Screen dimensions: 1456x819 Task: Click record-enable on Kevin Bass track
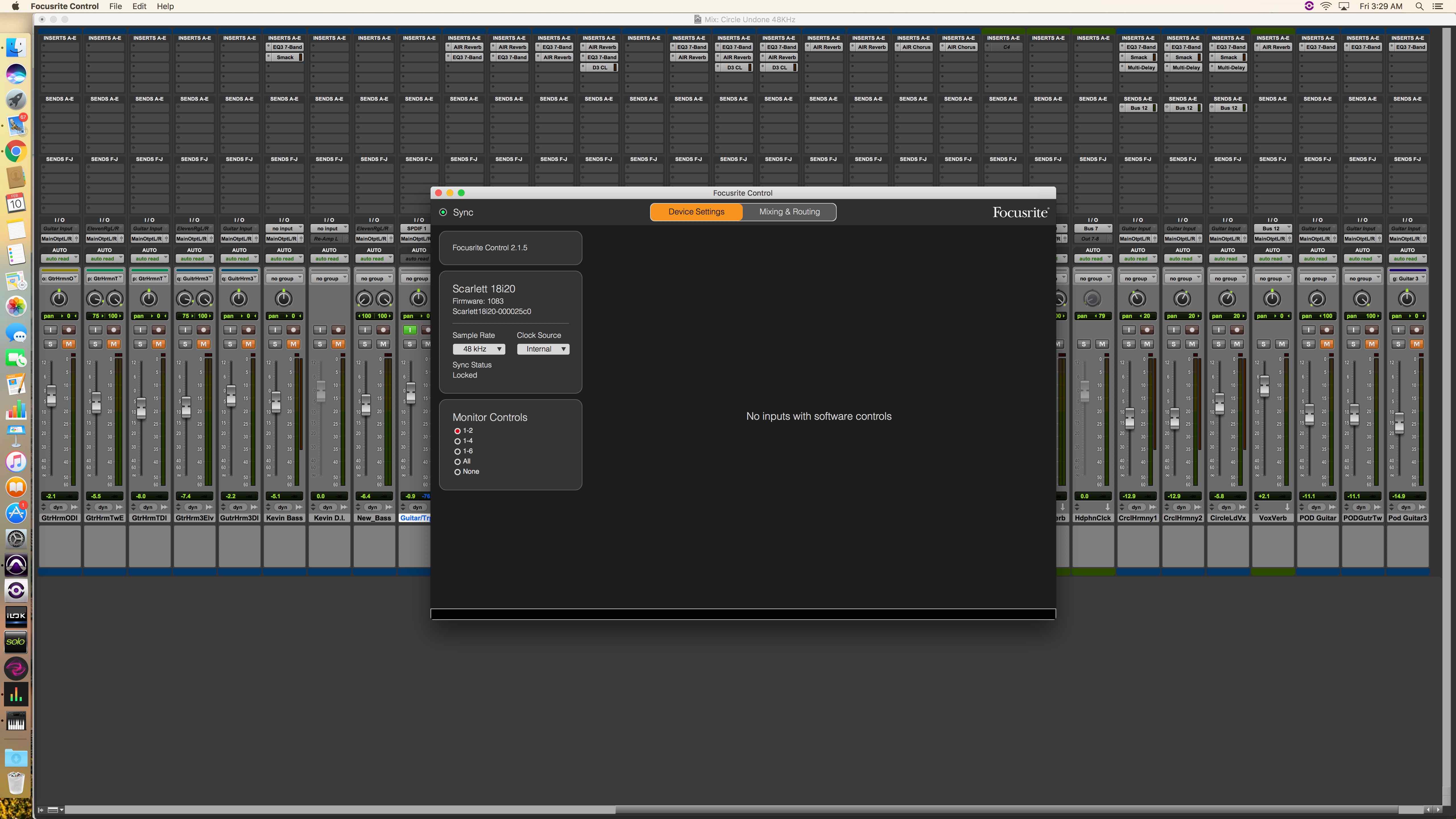[x=293, y=330]
